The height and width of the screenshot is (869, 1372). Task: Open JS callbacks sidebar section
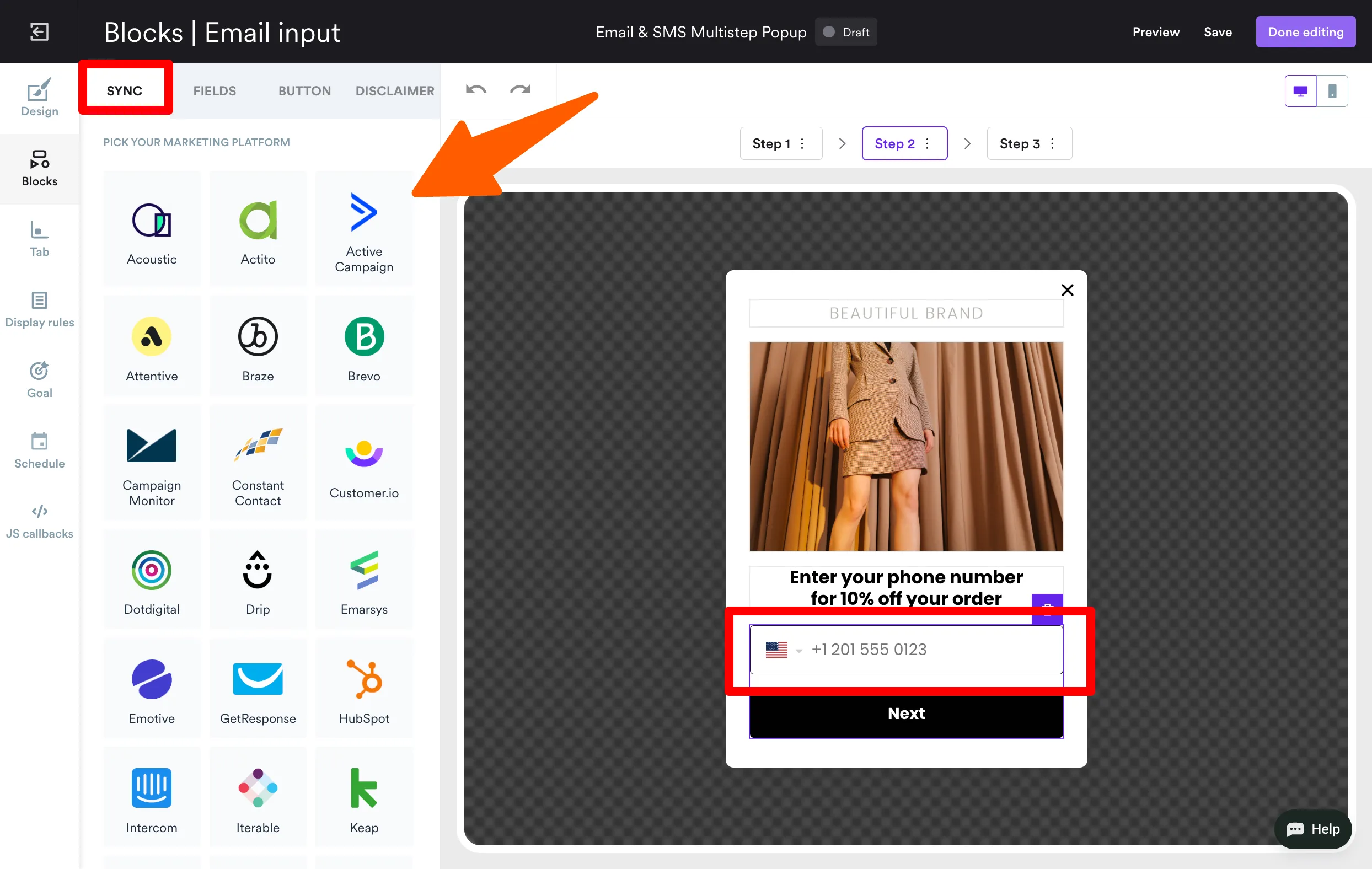point(39,521)
